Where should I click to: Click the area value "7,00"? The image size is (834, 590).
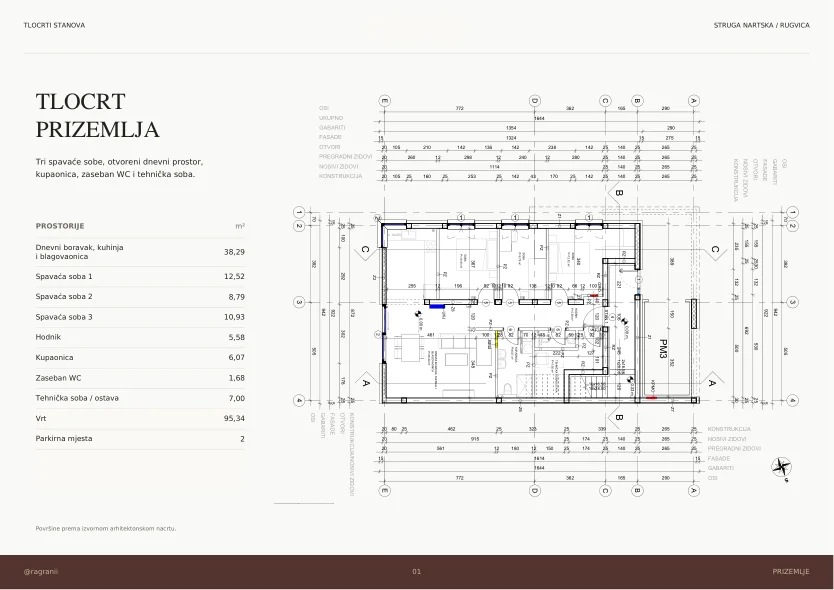point(237,398)
